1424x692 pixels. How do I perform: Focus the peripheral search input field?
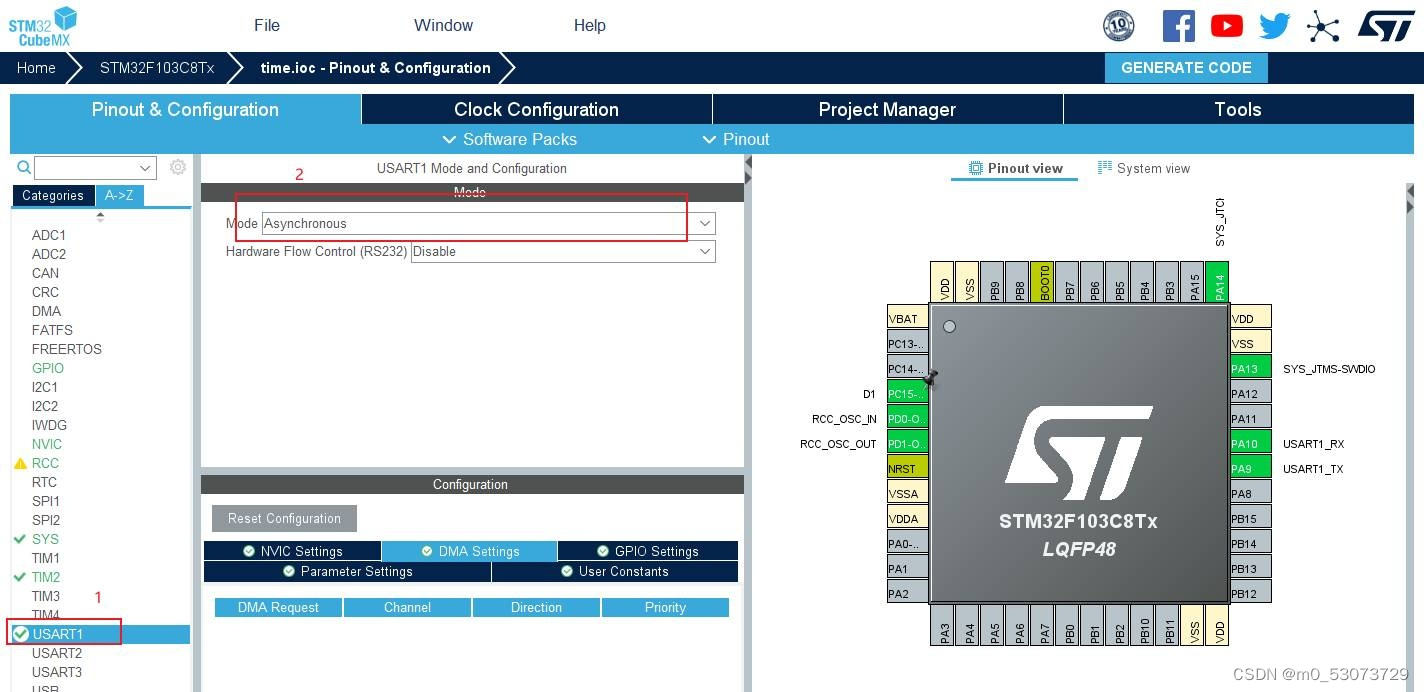pos(86,168)
